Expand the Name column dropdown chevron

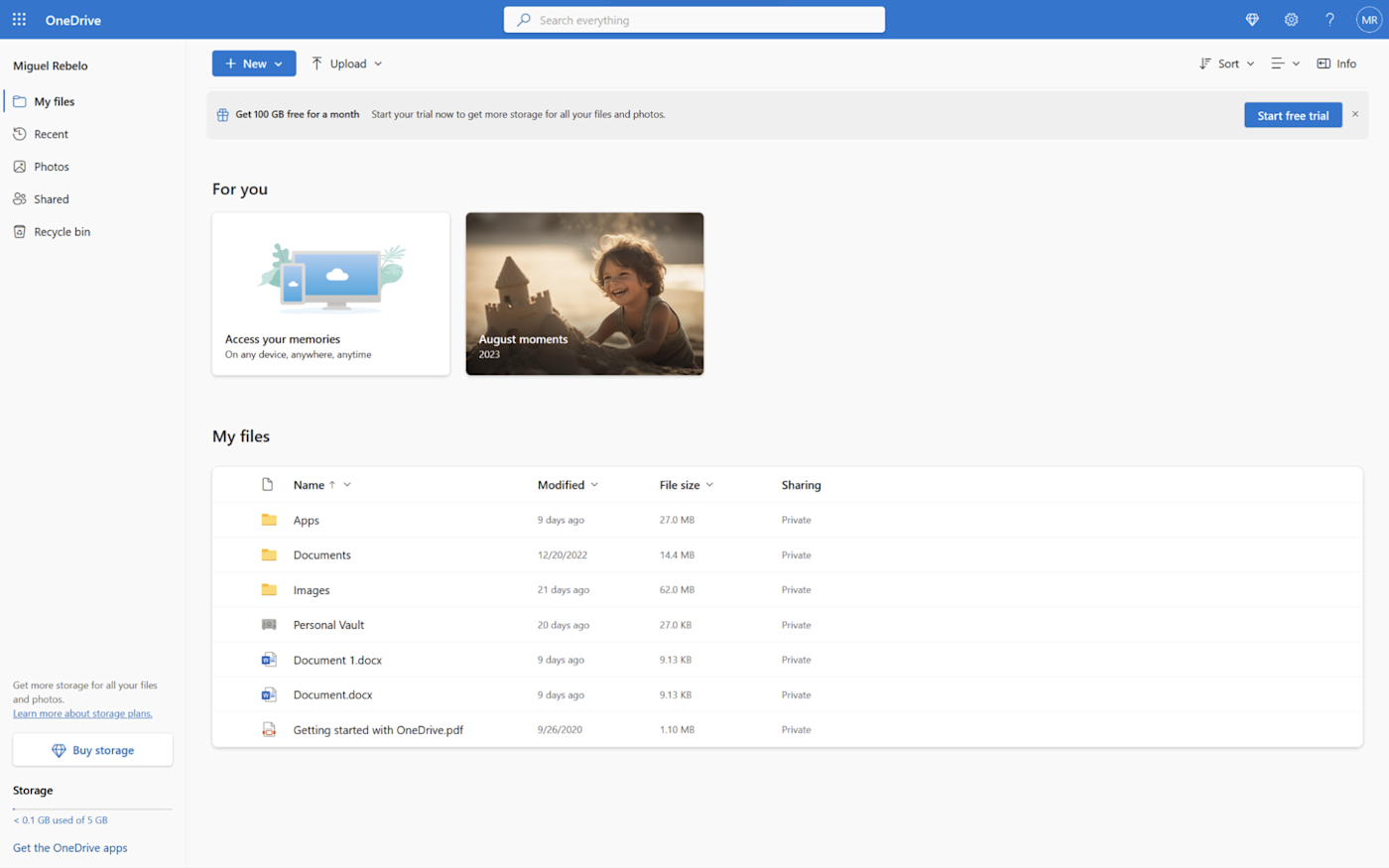[347, 485]
